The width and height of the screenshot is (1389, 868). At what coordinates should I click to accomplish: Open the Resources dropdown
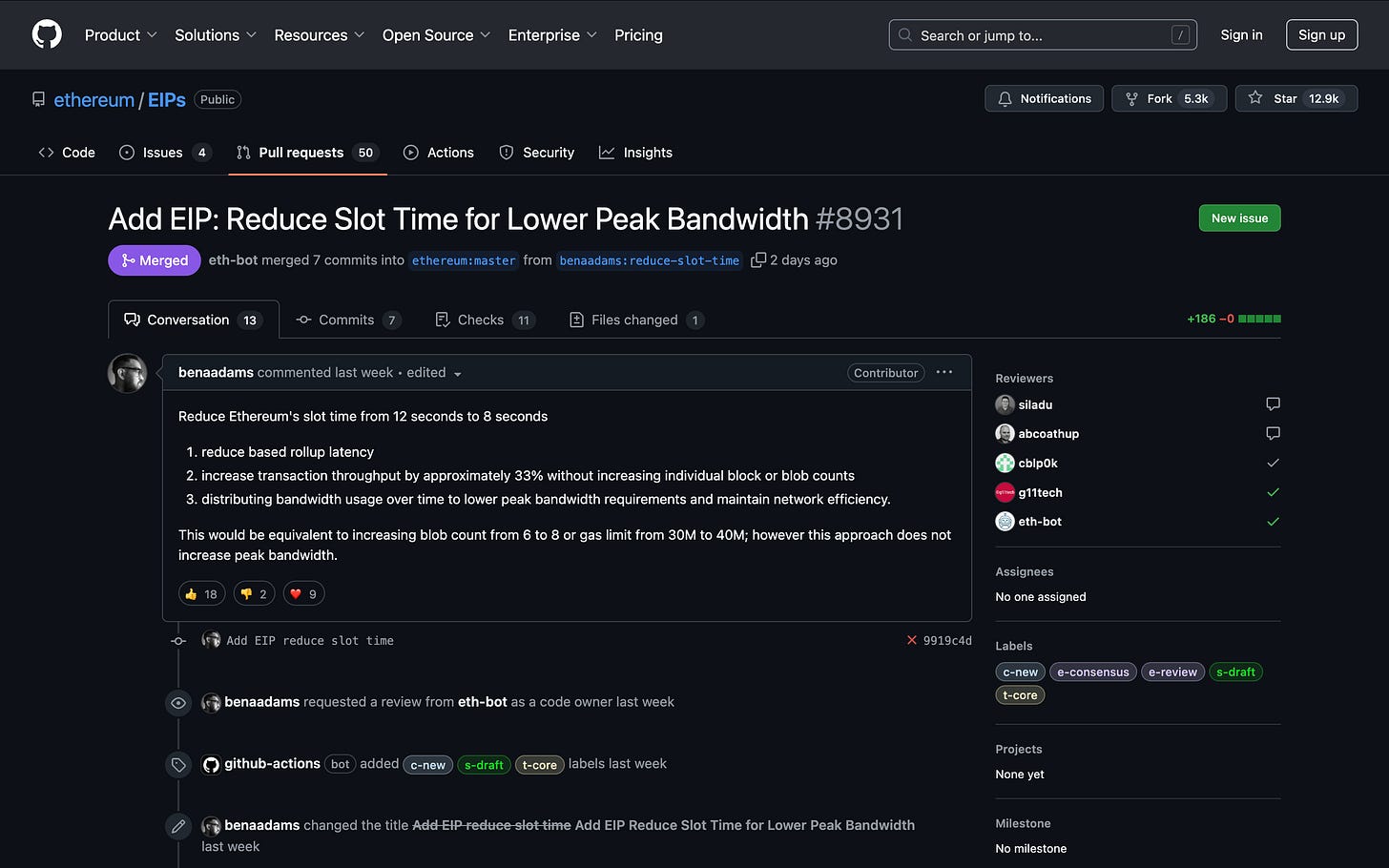click(x=320, y=35)
